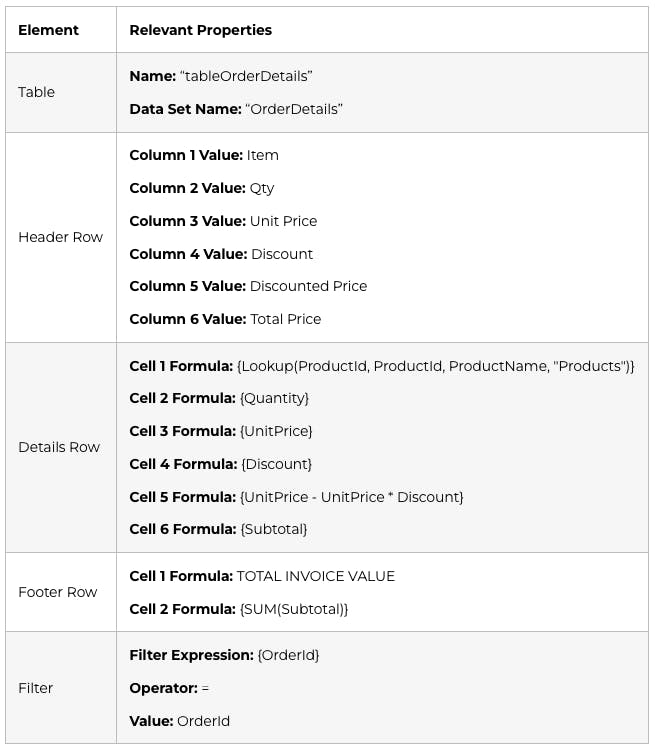Screen dimensions: 655x751
Task: Click the Data Set Name "OrderDetails" line
Action: [x=236, y=109]
